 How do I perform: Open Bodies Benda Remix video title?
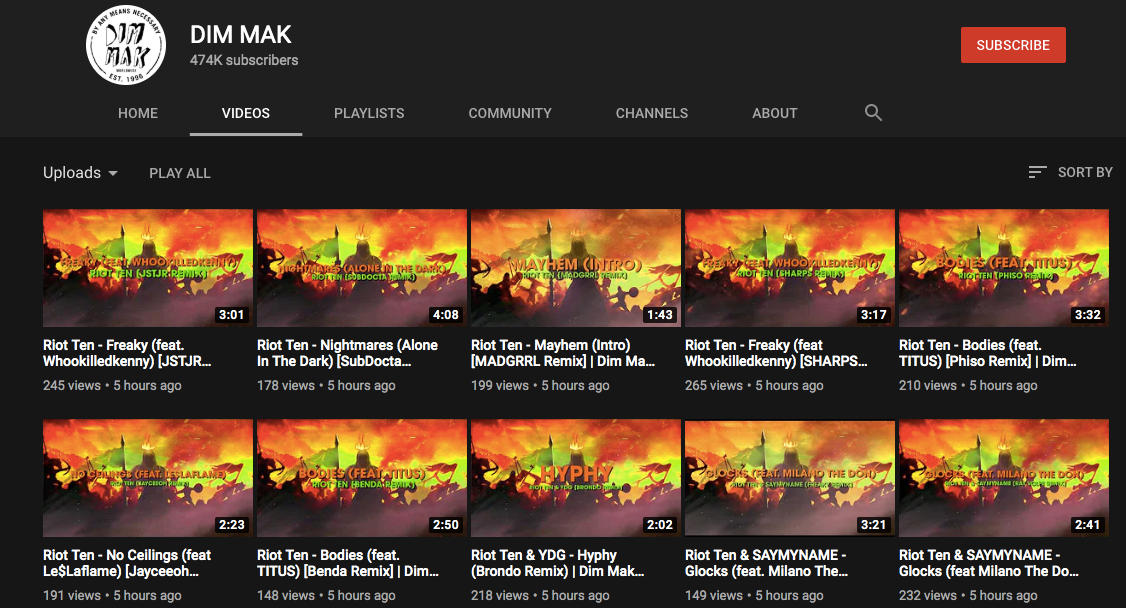348,563
